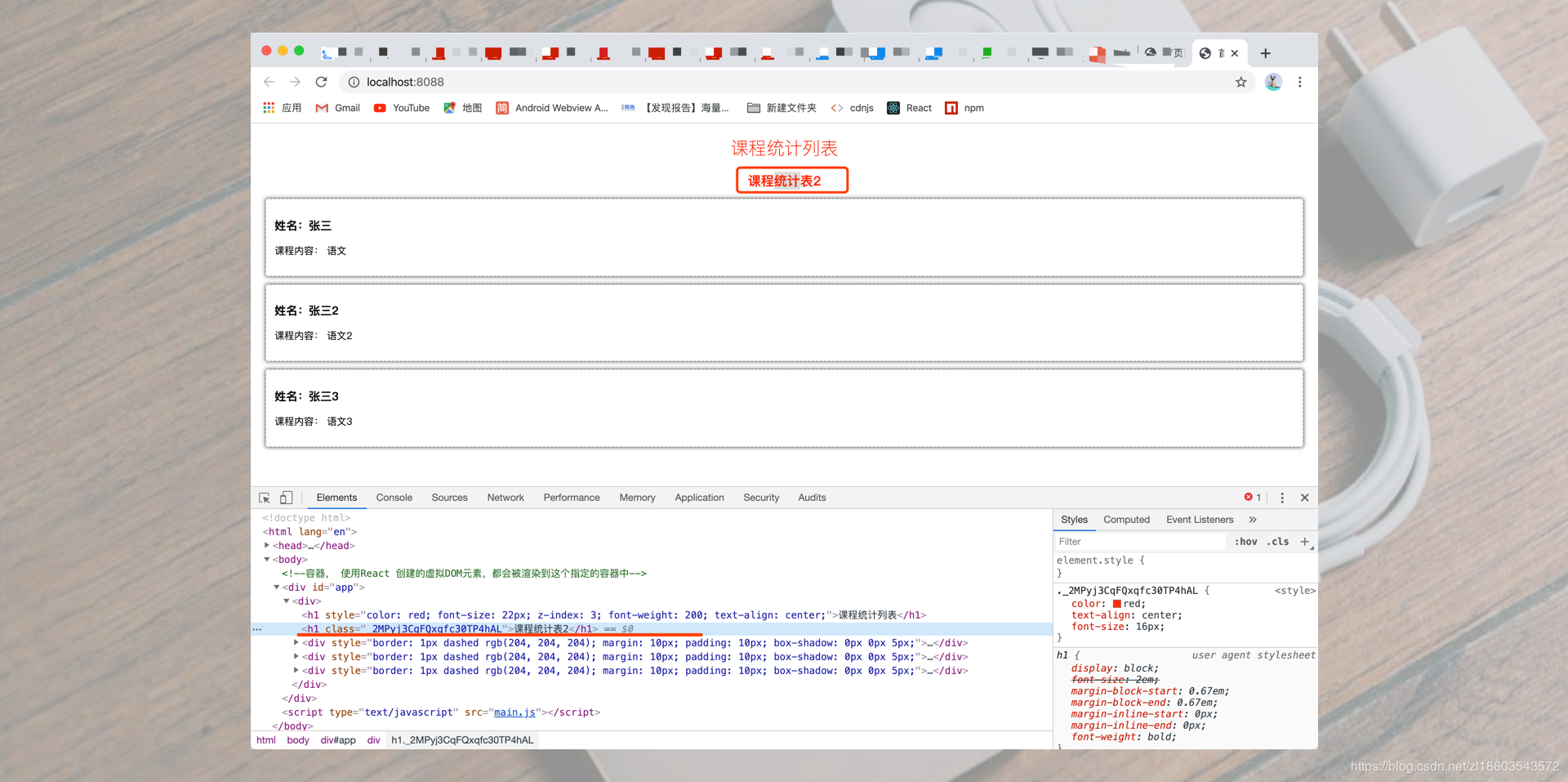The width and height of the screenshot is (1568, 782).
Task: Switch to the Console tab
Action: click(394, 498)
